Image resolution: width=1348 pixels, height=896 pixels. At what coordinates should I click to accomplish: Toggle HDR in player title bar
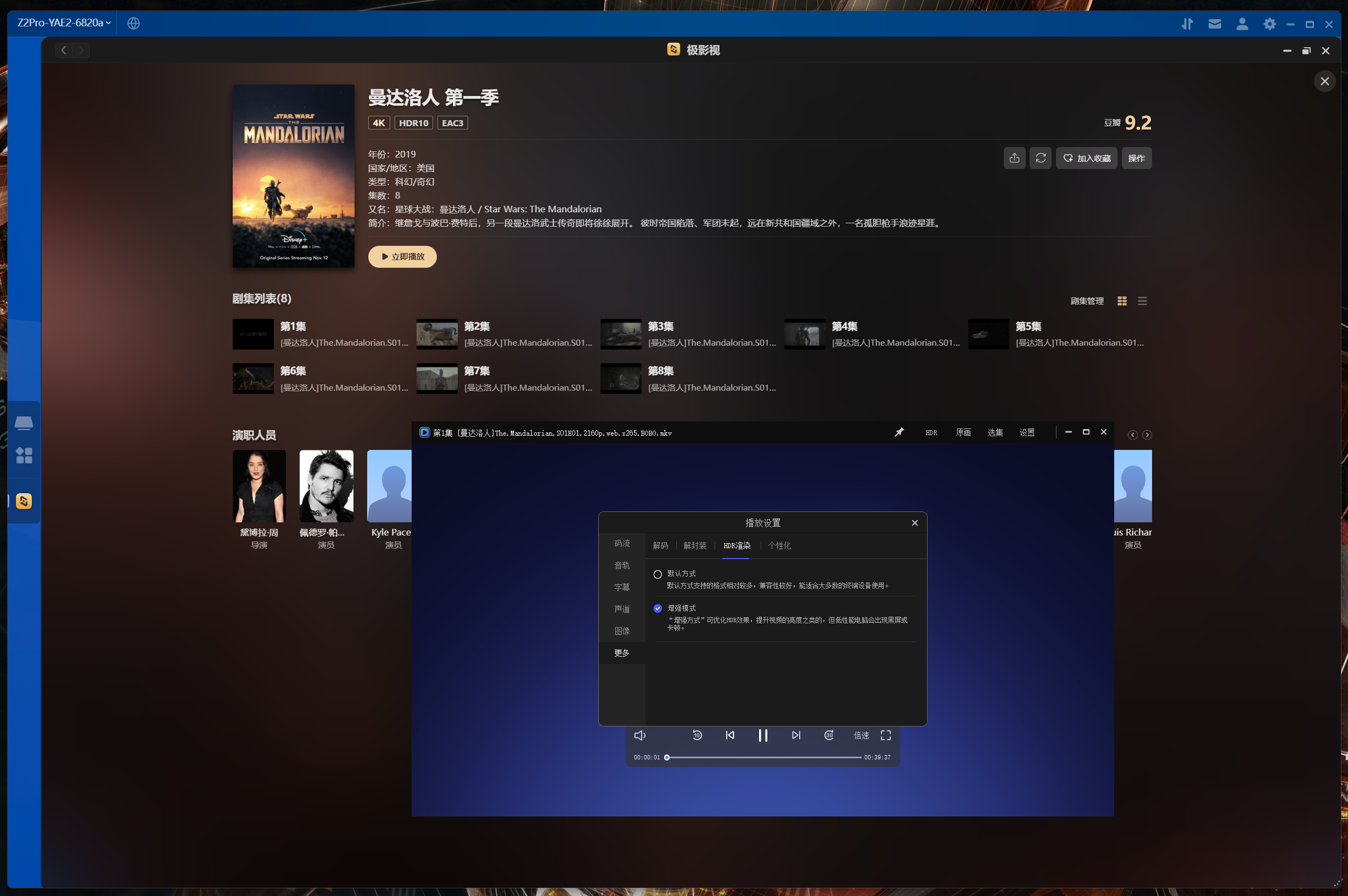coord(931,432)
